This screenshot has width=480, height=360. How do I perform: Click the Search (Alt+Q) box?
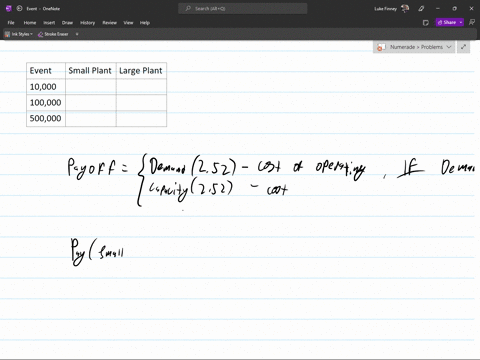pyautogui.click(x=243, y=8)
